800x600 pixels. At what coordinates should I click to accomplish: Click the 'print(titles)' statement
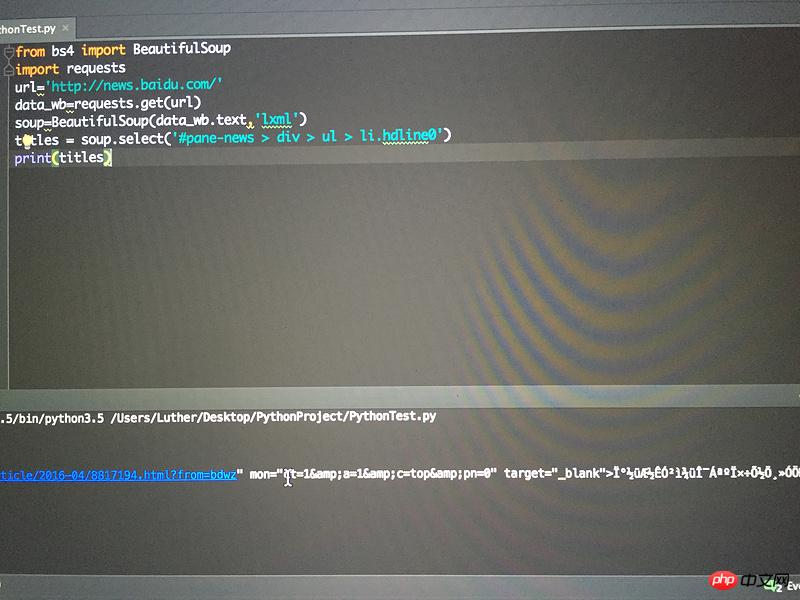point(63,158)
